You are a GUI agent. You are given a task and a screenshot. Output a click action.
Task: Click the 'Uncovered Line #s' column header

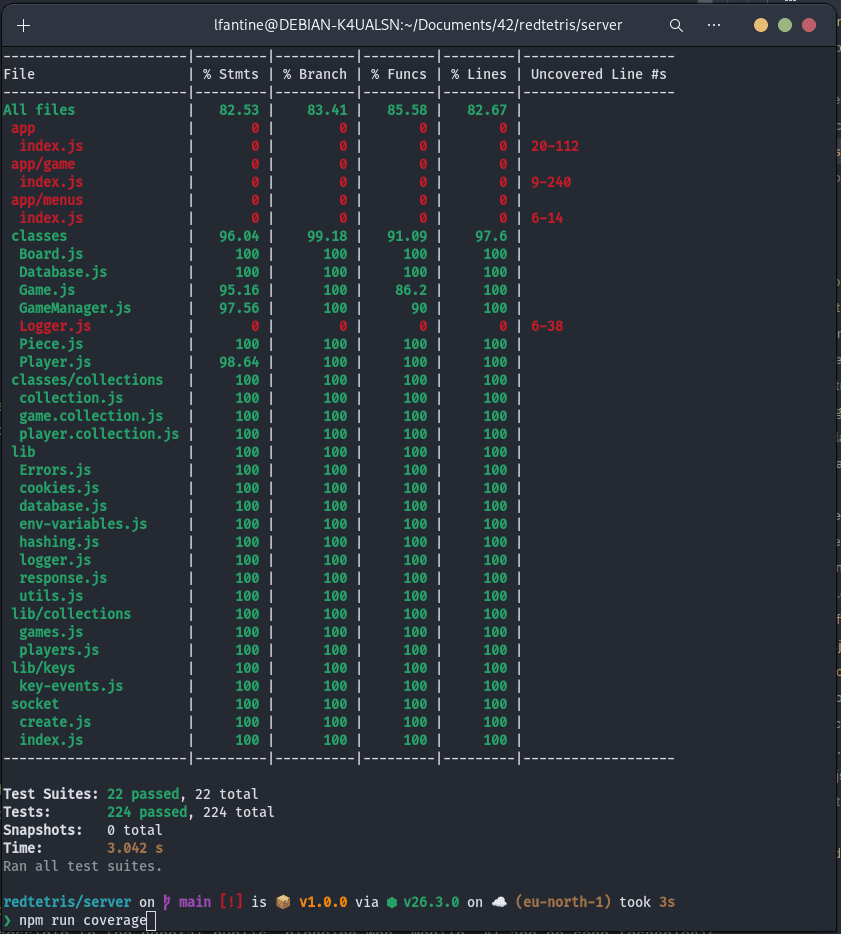[599, 74]
